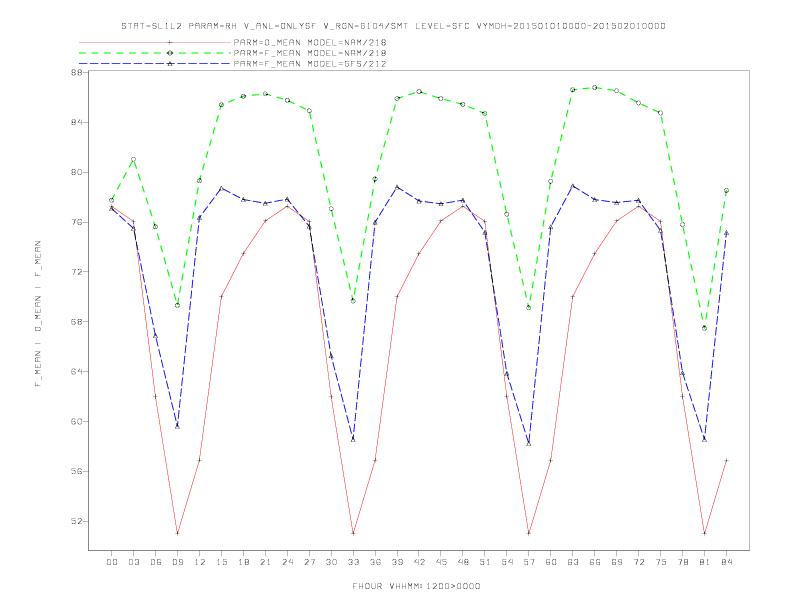Select legend label PARM=O_MEAN MODEL=NAM/218
This screenshot has height=612, width=792.
310,42
